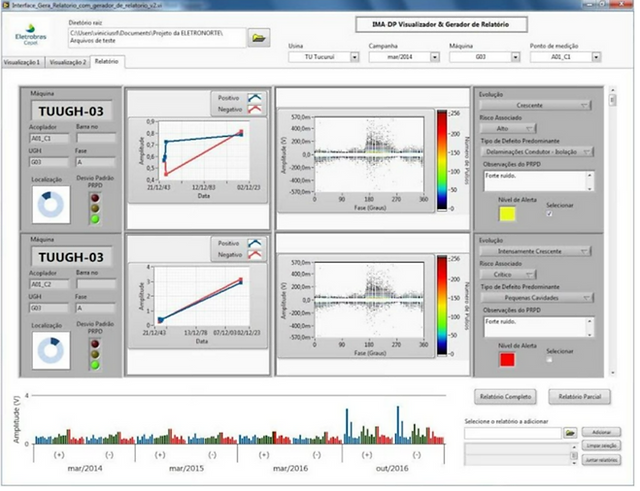The width and height of the screenshot is (640, 491).
Task: Open Tipo de Defeito dropdown Delaminações Condutor
Action: pyautogui.click(x=536, y=152)
